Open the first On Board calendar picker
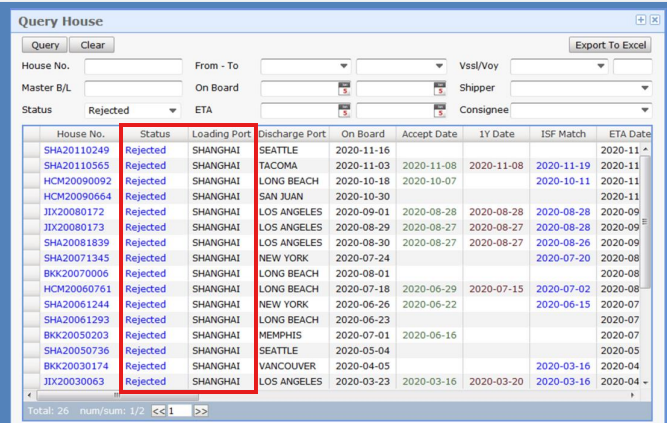The height and width of the screenshot is (423, 667). point(344,88)
